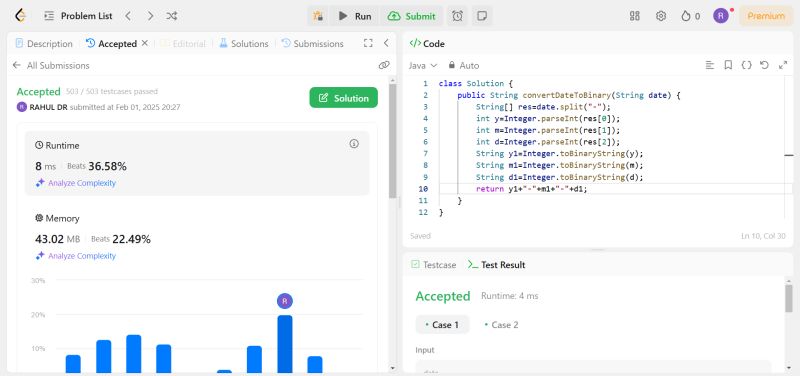Copy submission link icon
The image size is (800, 376).
(x=384, y=65)
